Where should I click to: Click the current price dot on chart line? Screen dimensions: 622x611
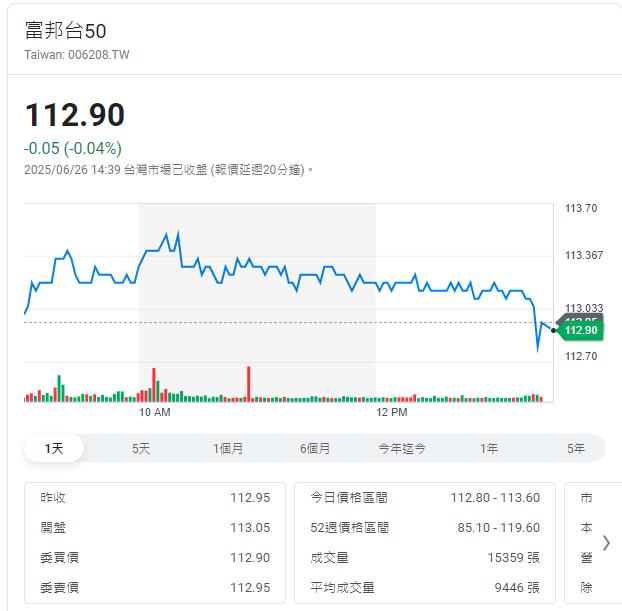[x=553, y=330]
